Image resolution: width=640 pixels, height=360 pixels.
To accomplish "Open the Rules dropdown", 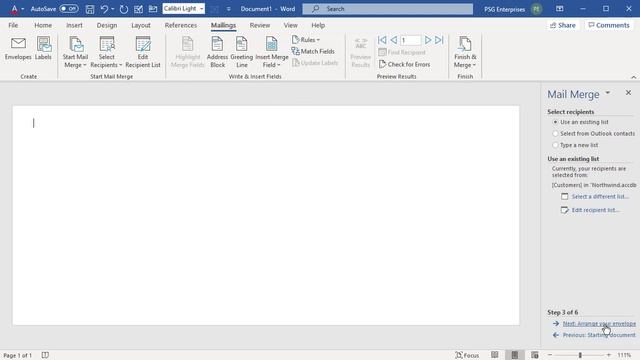I will (306, 40).
